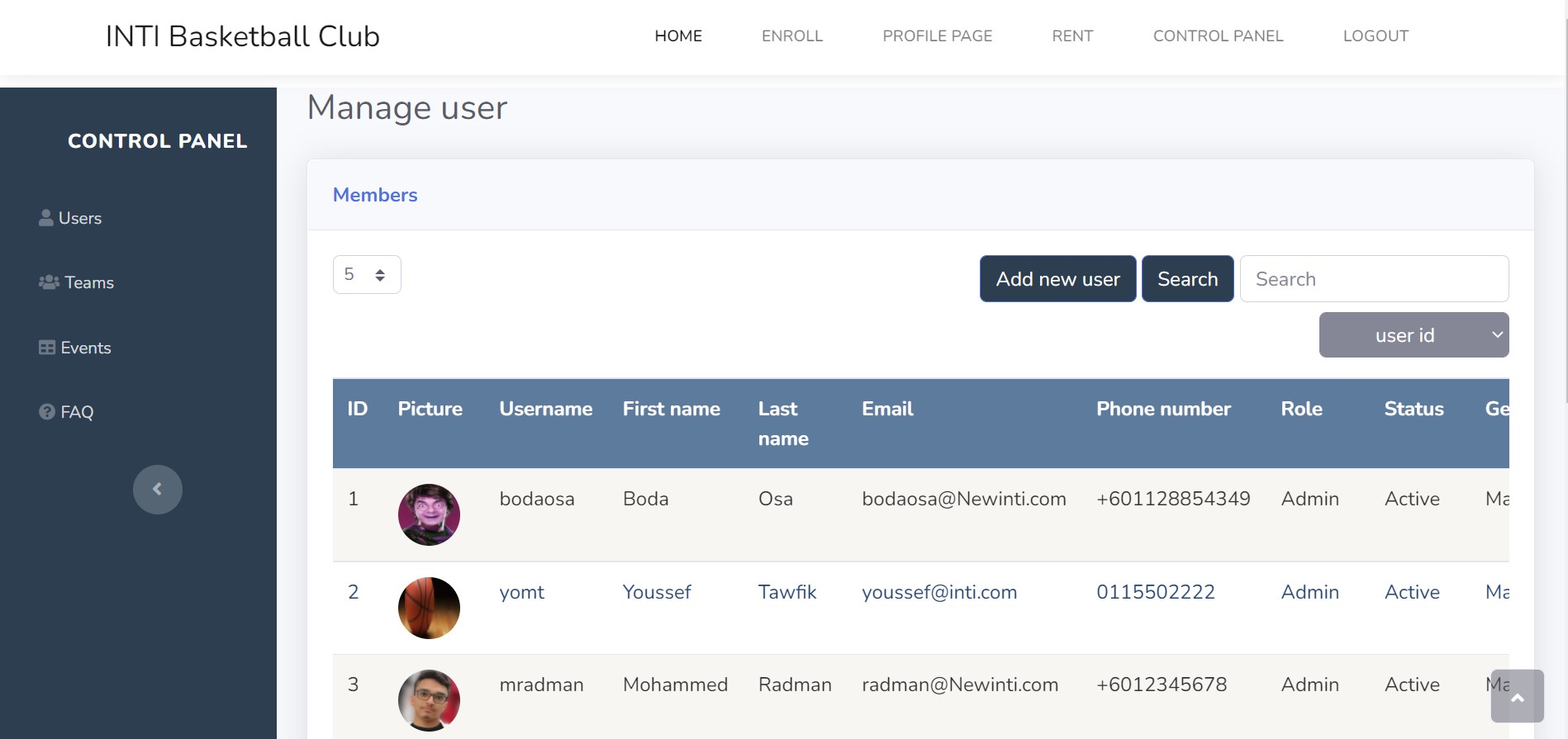
Task: Click last name 'Tawfik'
Action: point(787,592)
